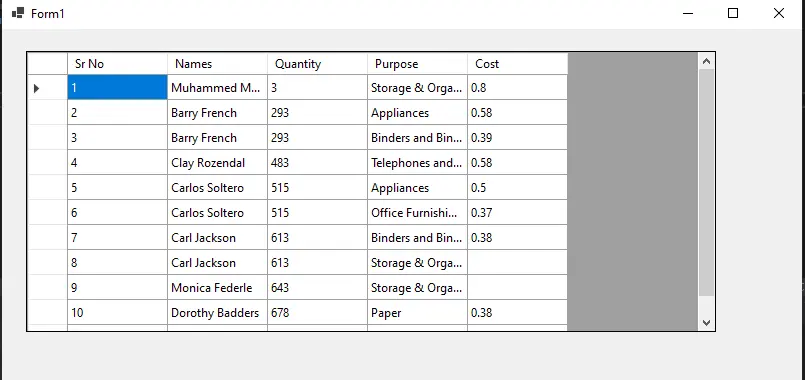Viewport: 805px width, 380px height.
Task: Click the Purpose column header
Action: (417, 64)
